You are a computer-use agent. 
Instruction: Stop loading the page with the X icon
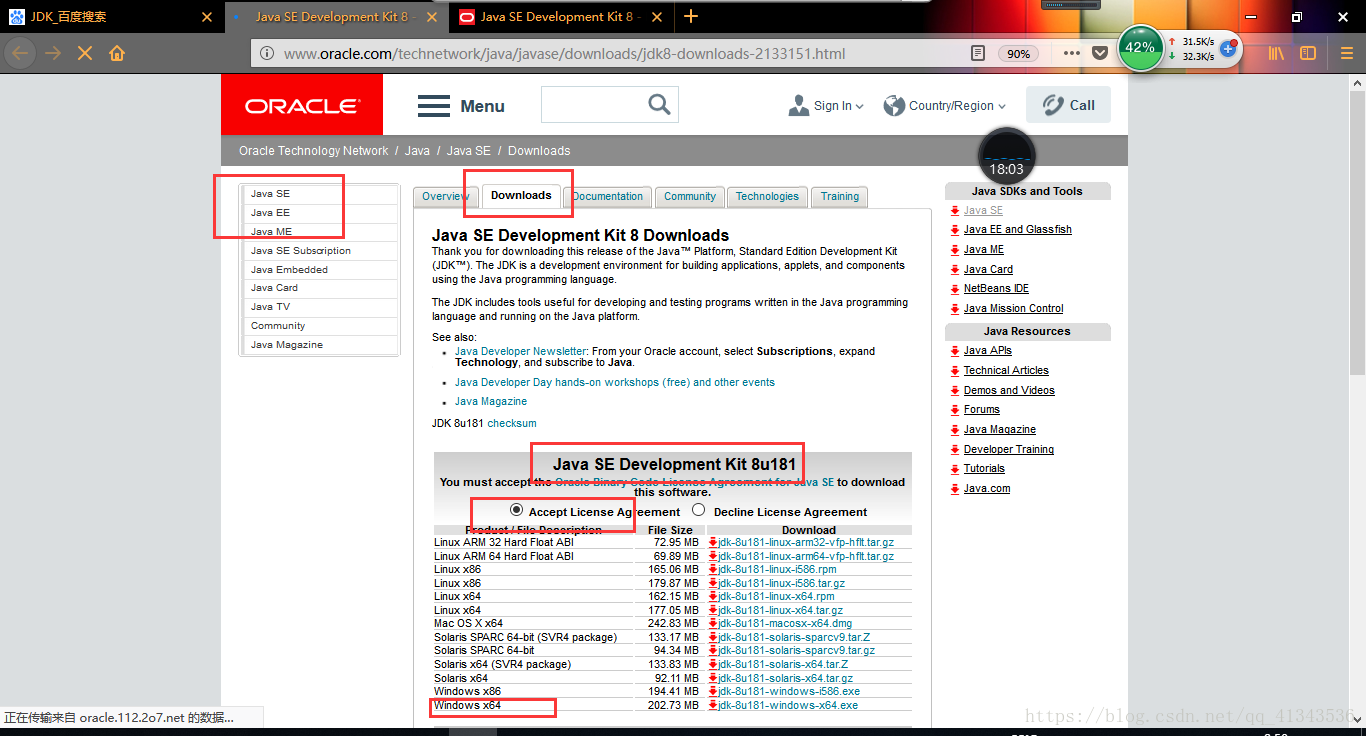[x=85, y=53]
